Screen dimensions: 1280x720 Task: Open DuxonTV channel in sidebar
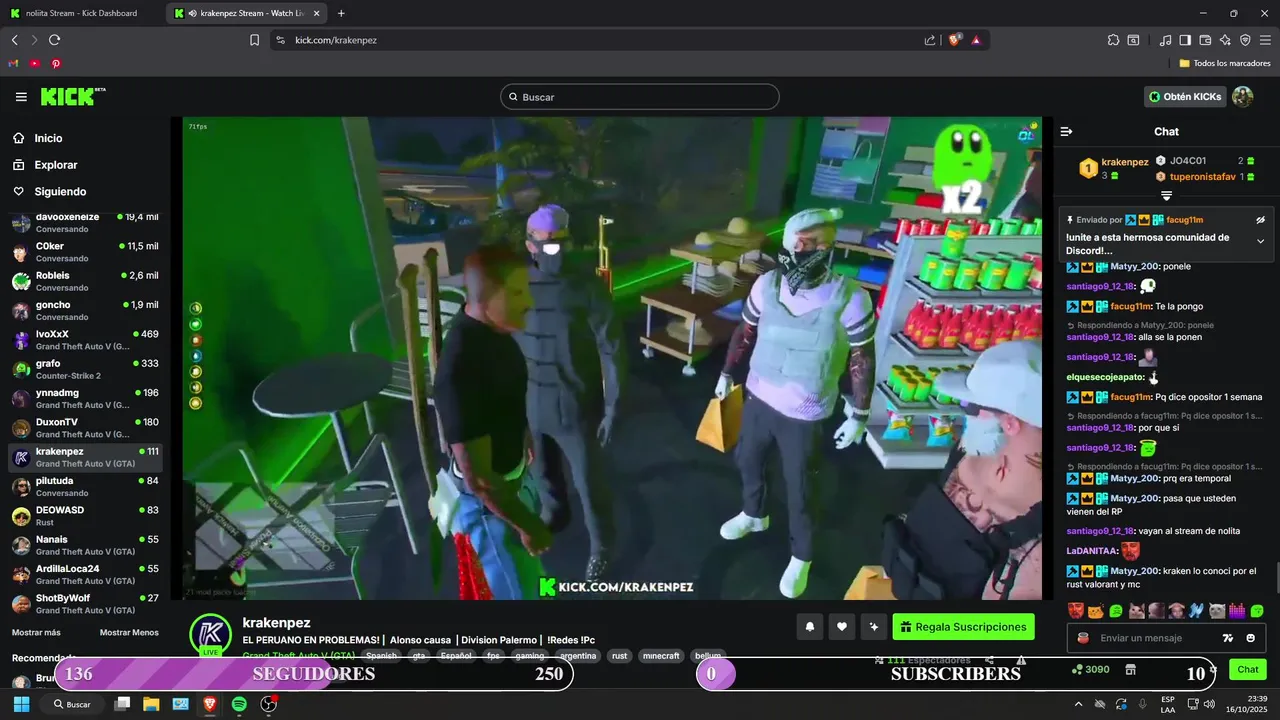[x=84, y=428]
